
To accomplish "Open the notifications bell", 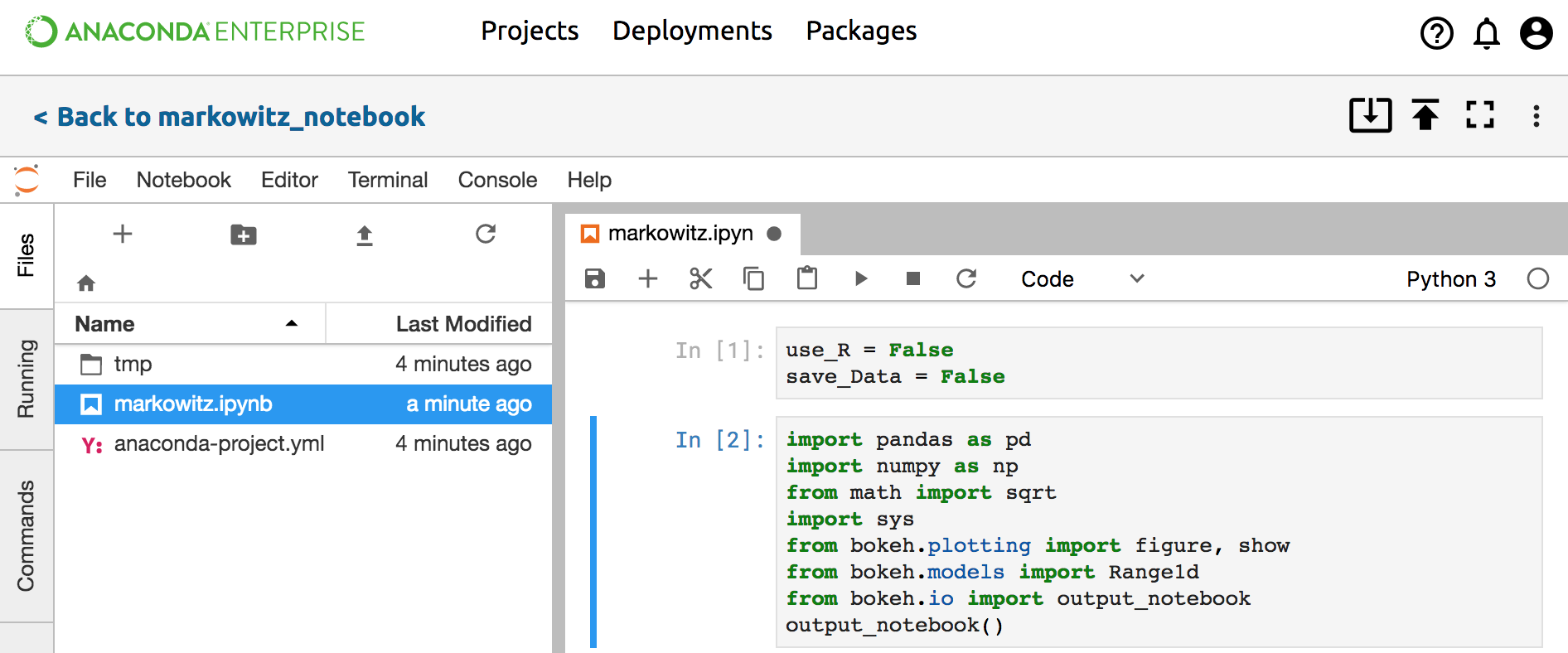I will [1487, 34].
